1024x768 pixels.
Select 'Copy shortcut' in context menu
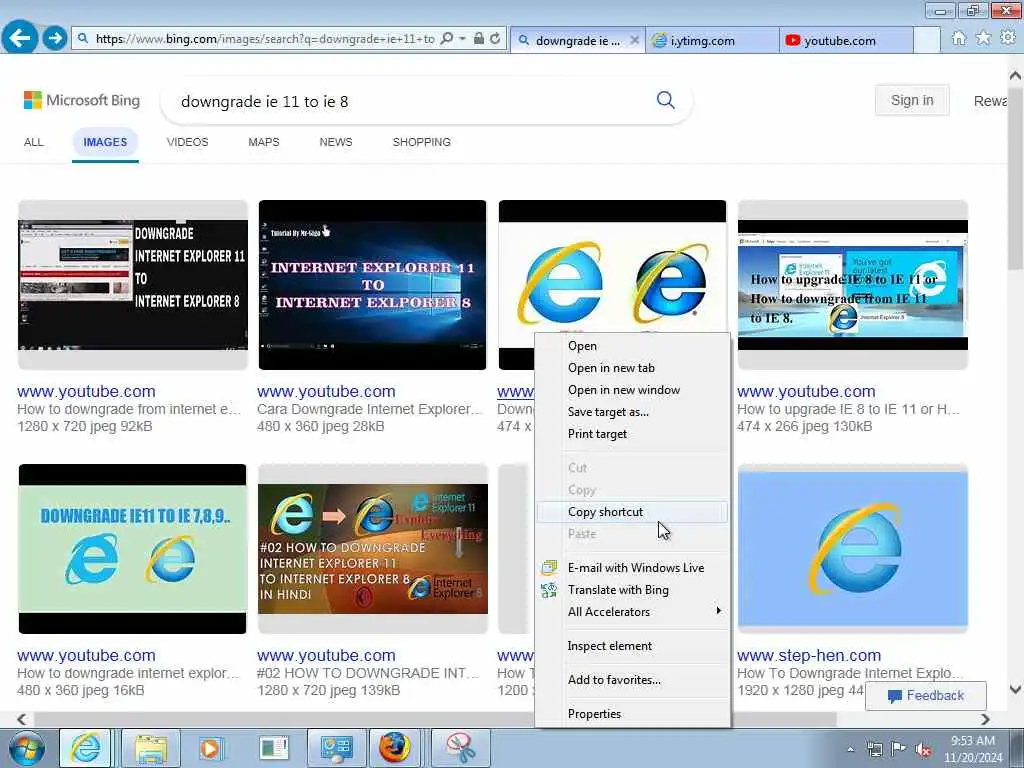(x=632, y=512)
